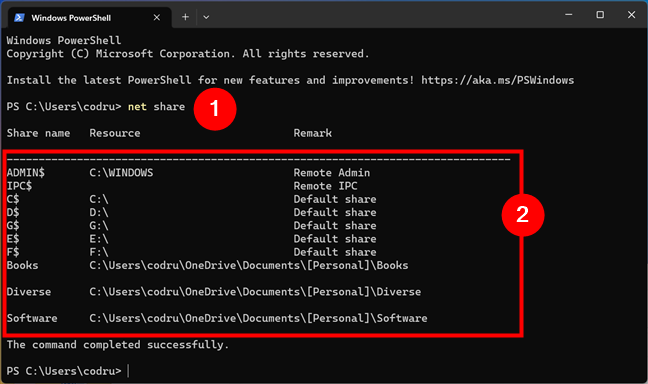This screenshot has height=384, width=648.
Task: Click the Software share name
Action: point(32,318)
